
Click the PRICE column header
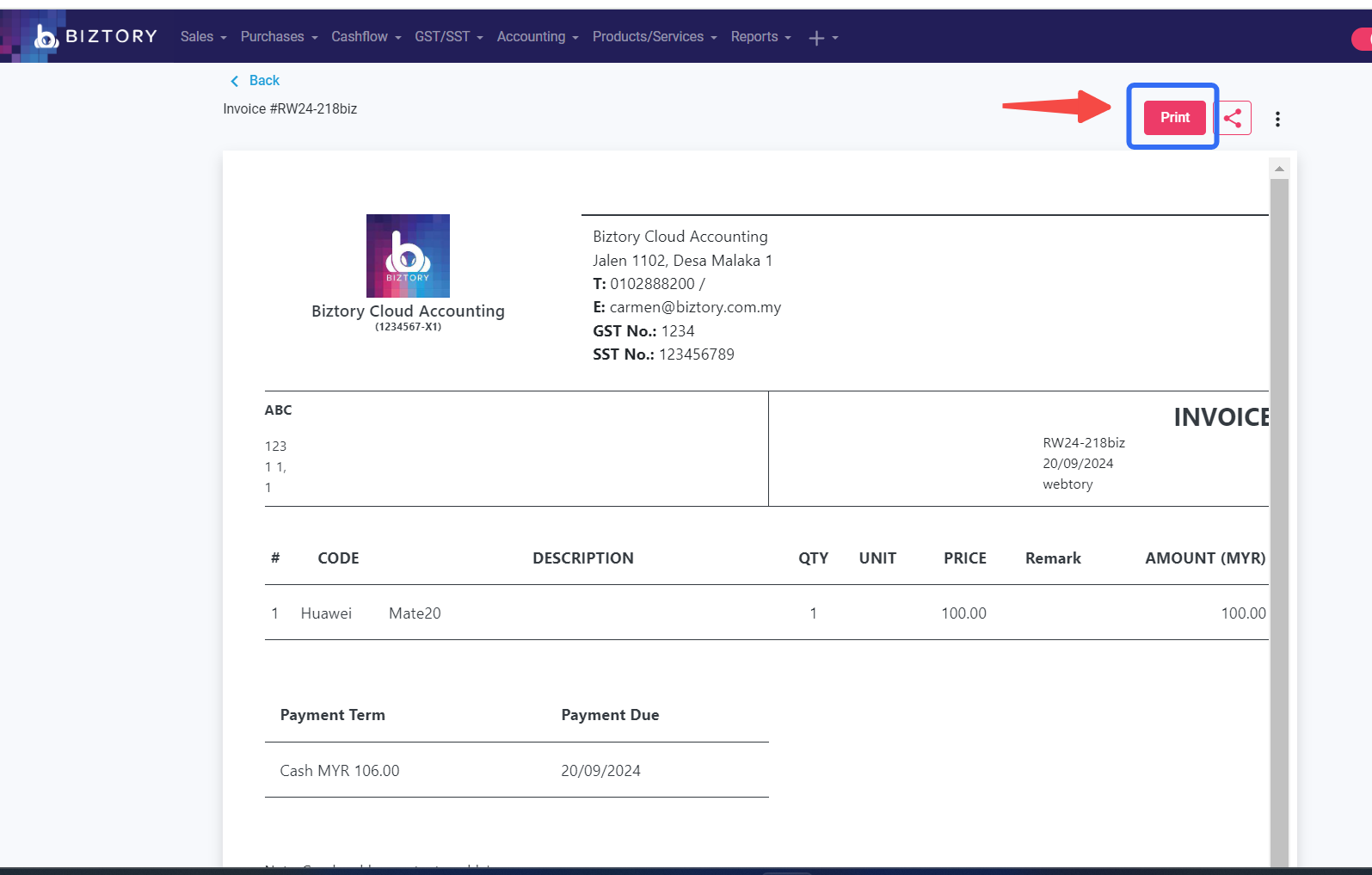click(x=965, y=558)
